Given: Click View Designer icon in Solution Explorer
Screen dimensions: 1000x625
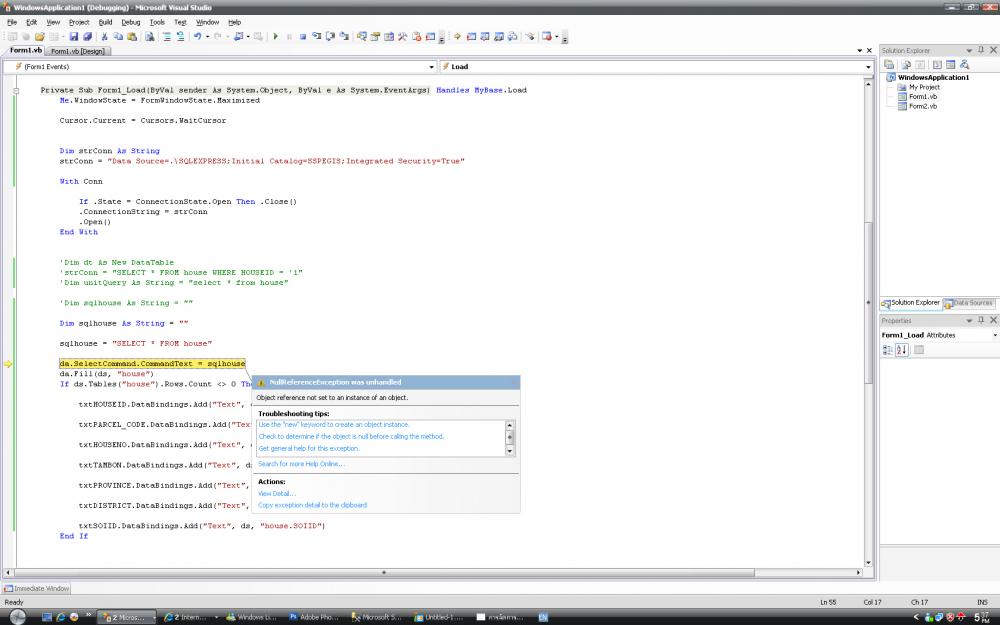Looking at the screenshot, I should [950, 64].
